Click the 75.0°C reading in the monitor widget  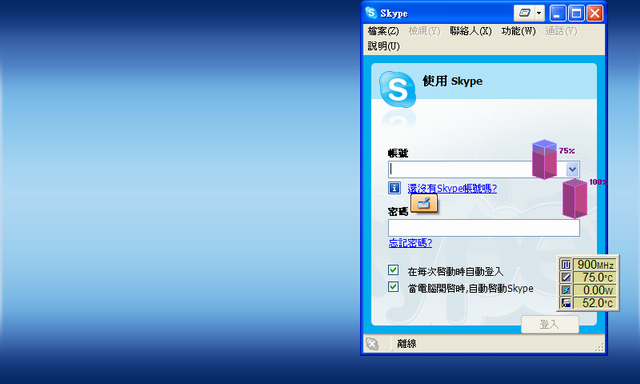click(595, 277)
